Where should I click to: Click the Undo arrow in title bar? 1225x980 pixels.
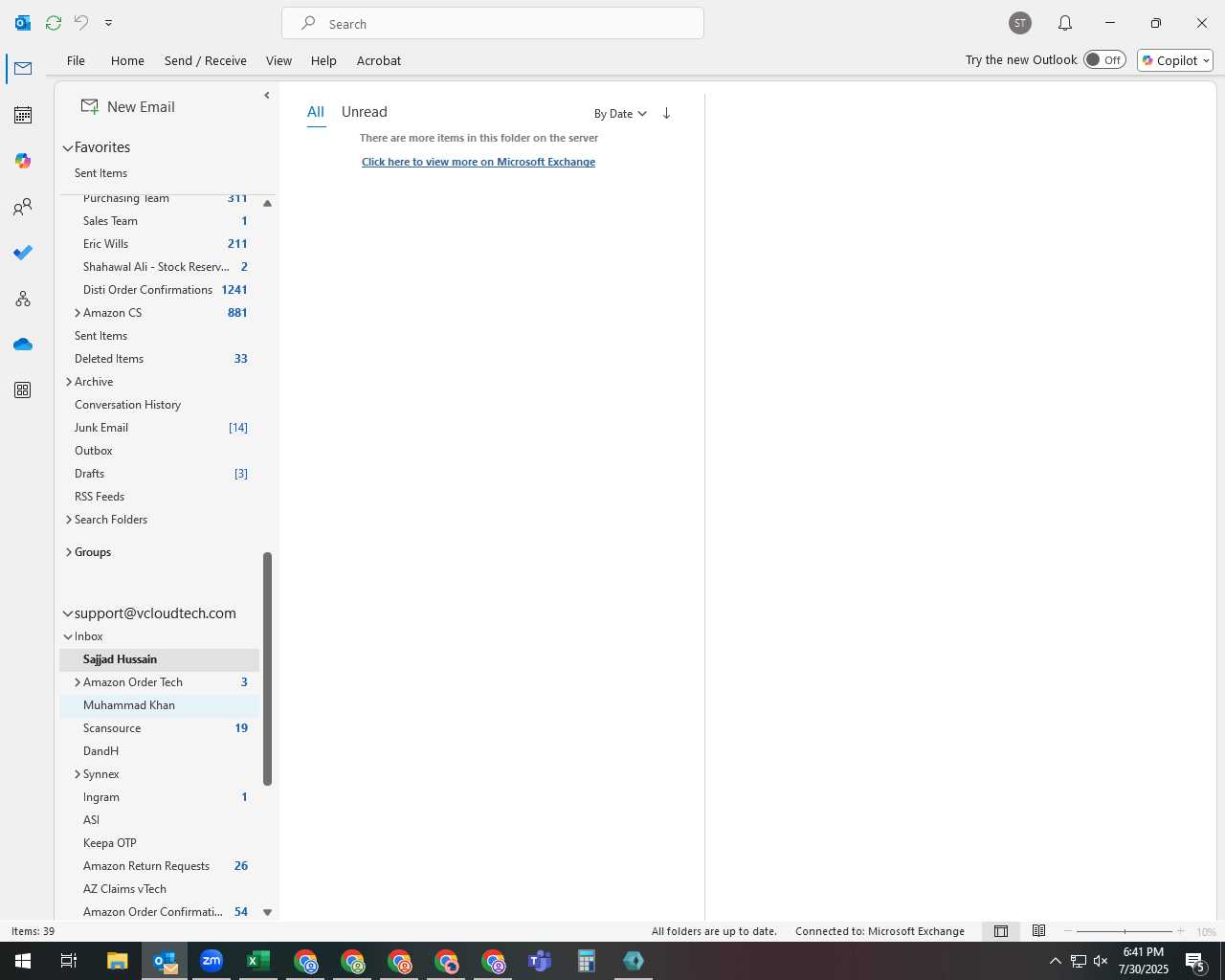click(81, 22)
